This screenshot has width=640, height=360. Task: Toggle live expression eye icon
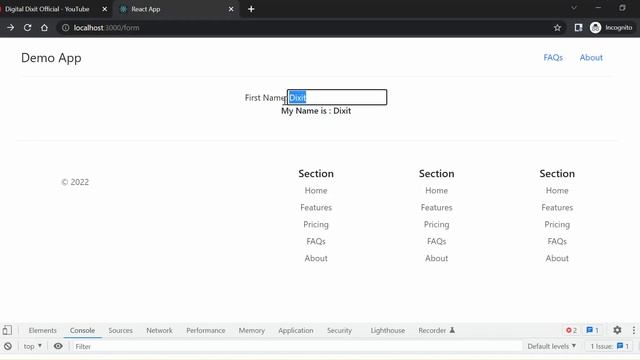pyautogui.click(x=58, y=346)
